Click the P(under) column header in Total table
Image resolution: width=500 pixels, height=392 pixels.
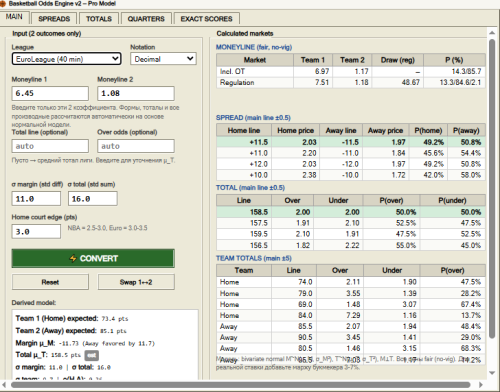452,200
